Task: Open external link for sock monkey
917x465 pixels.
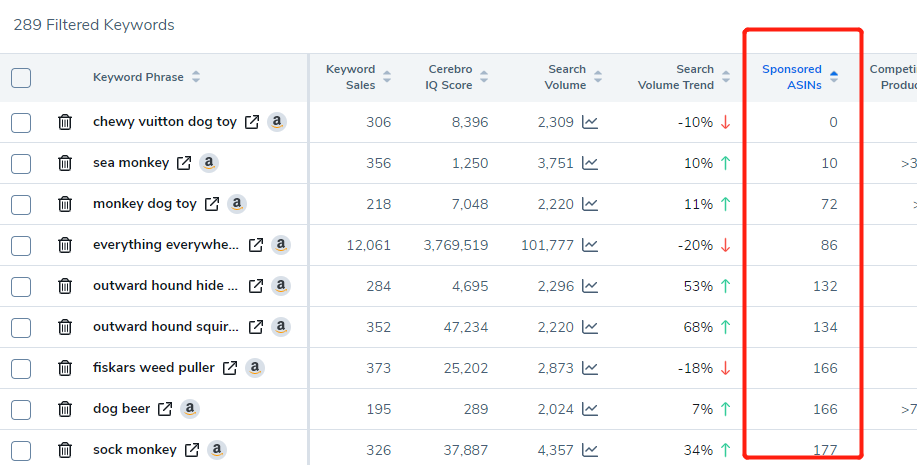Action: [x=192, y=450]
